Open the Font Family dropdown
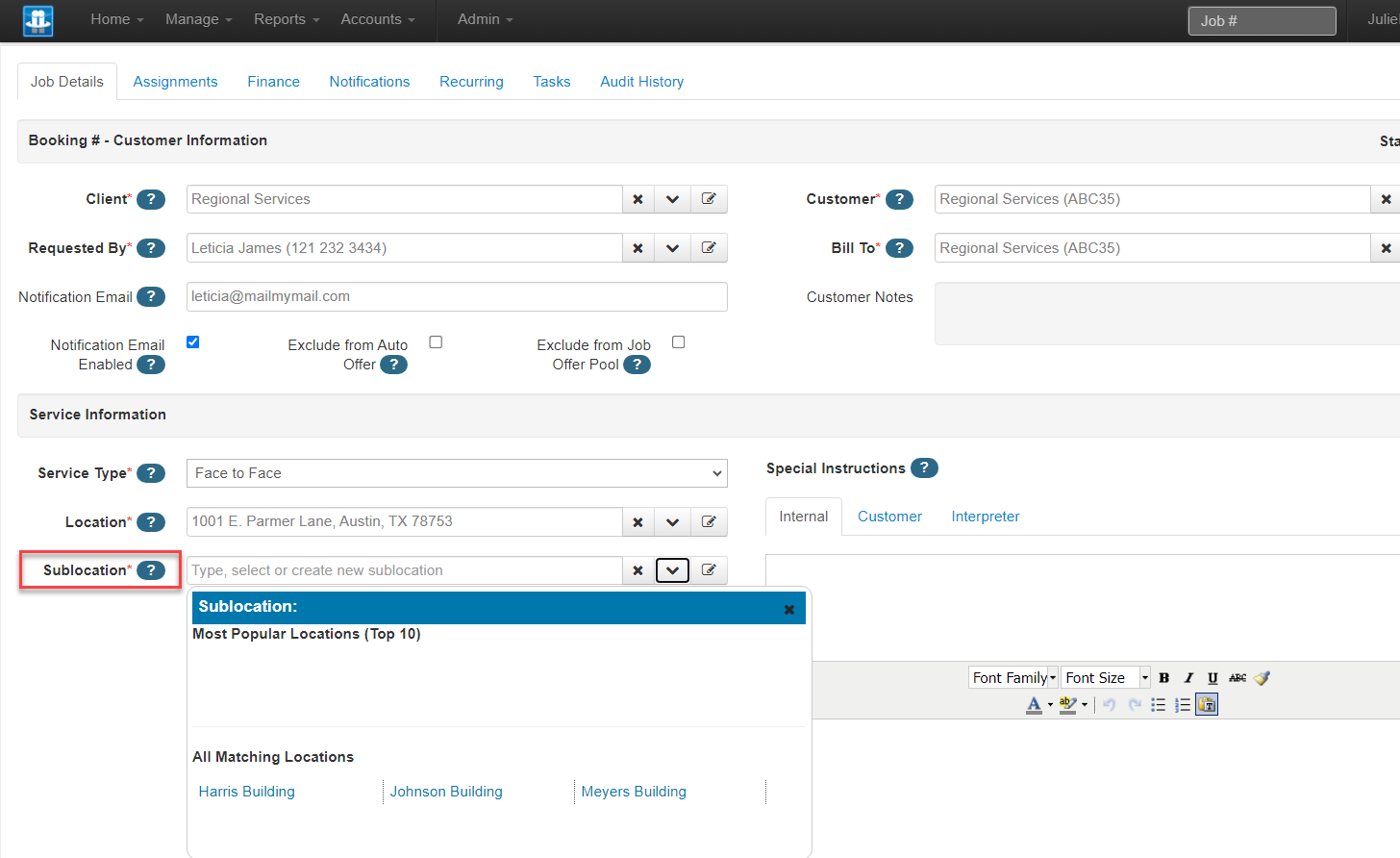 tap(1012, 677)
